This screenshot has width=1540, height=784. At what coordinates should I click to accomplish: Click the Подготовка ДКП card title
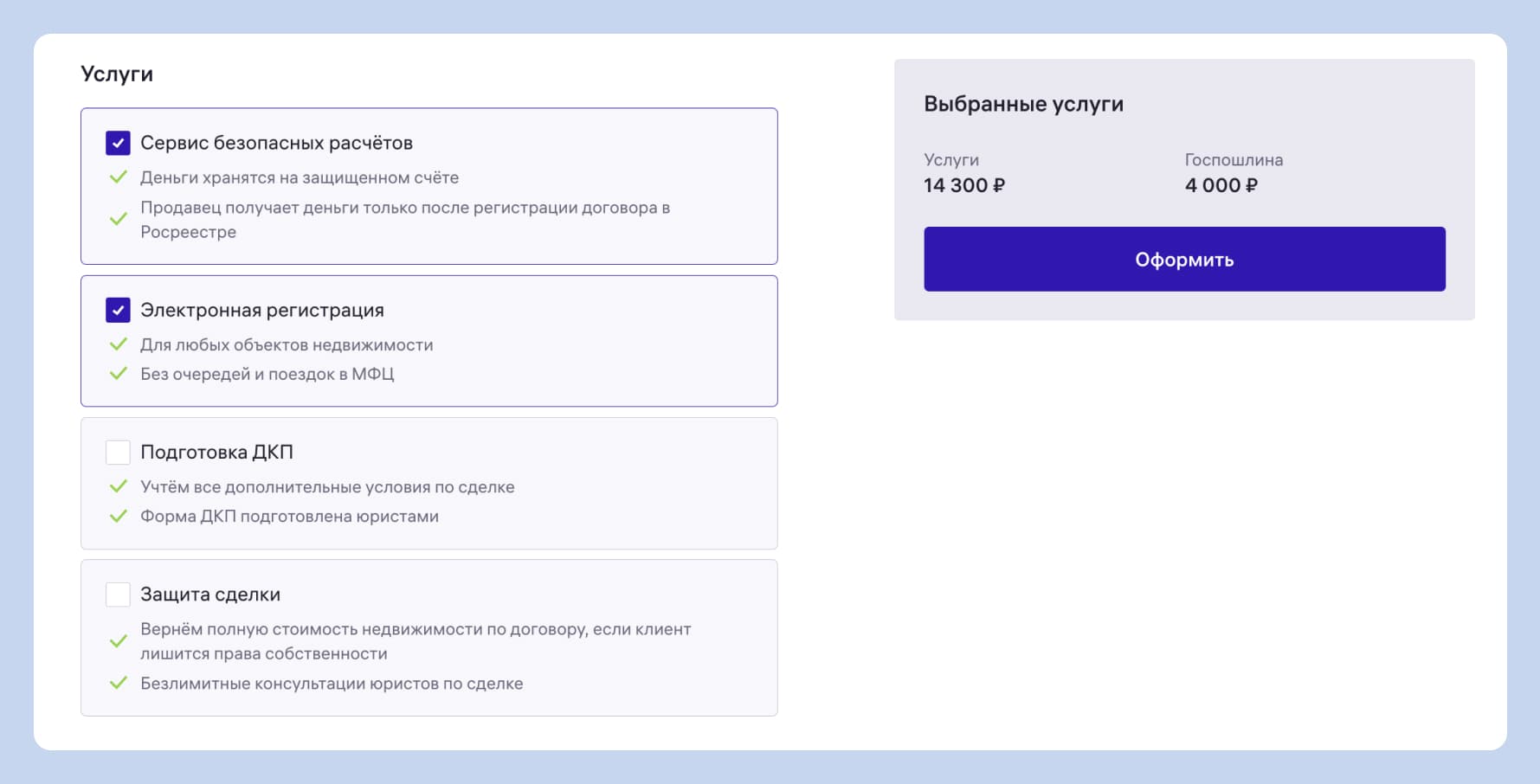(216, 452)
